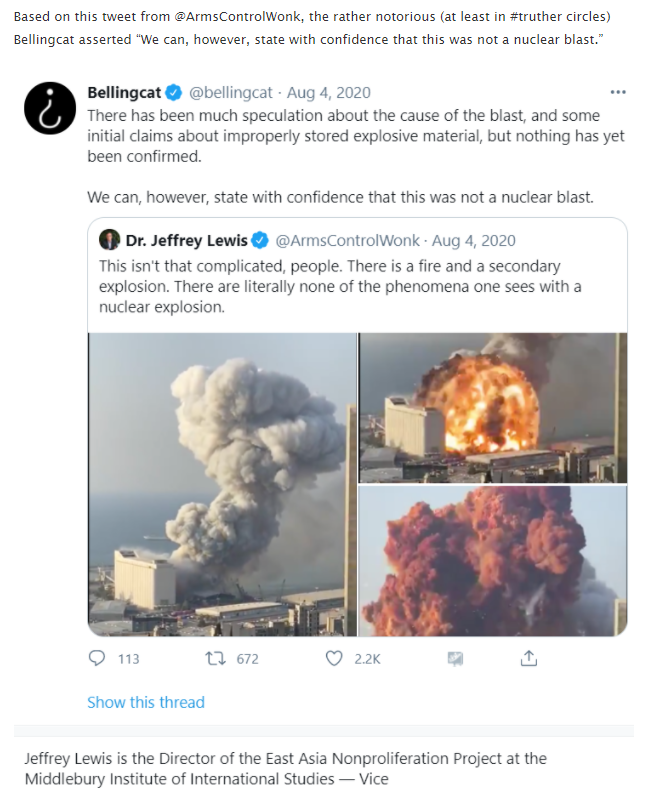Click the Dr. Jeffrey Lewis name in quoted tweet

(x=186, y=240)
